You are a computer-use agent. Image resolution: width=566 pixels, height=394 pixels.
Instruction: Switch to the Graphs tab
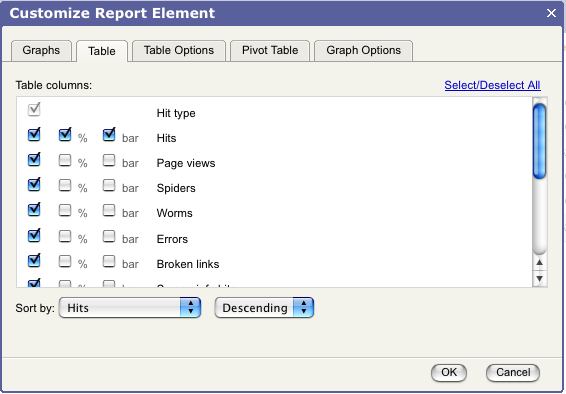pyautogui.click(x=41, y=51)
